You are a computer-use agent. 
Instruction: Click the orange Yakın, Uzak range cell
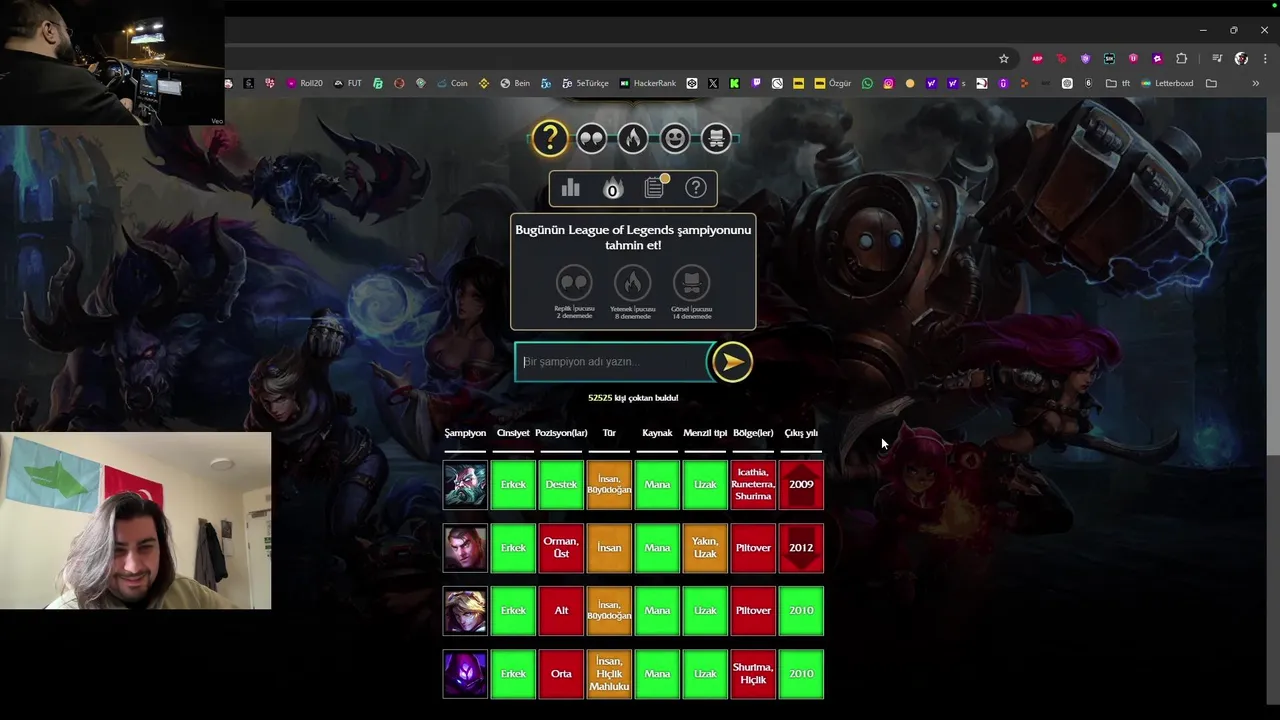pyautogui.click(x=705, y=548)
